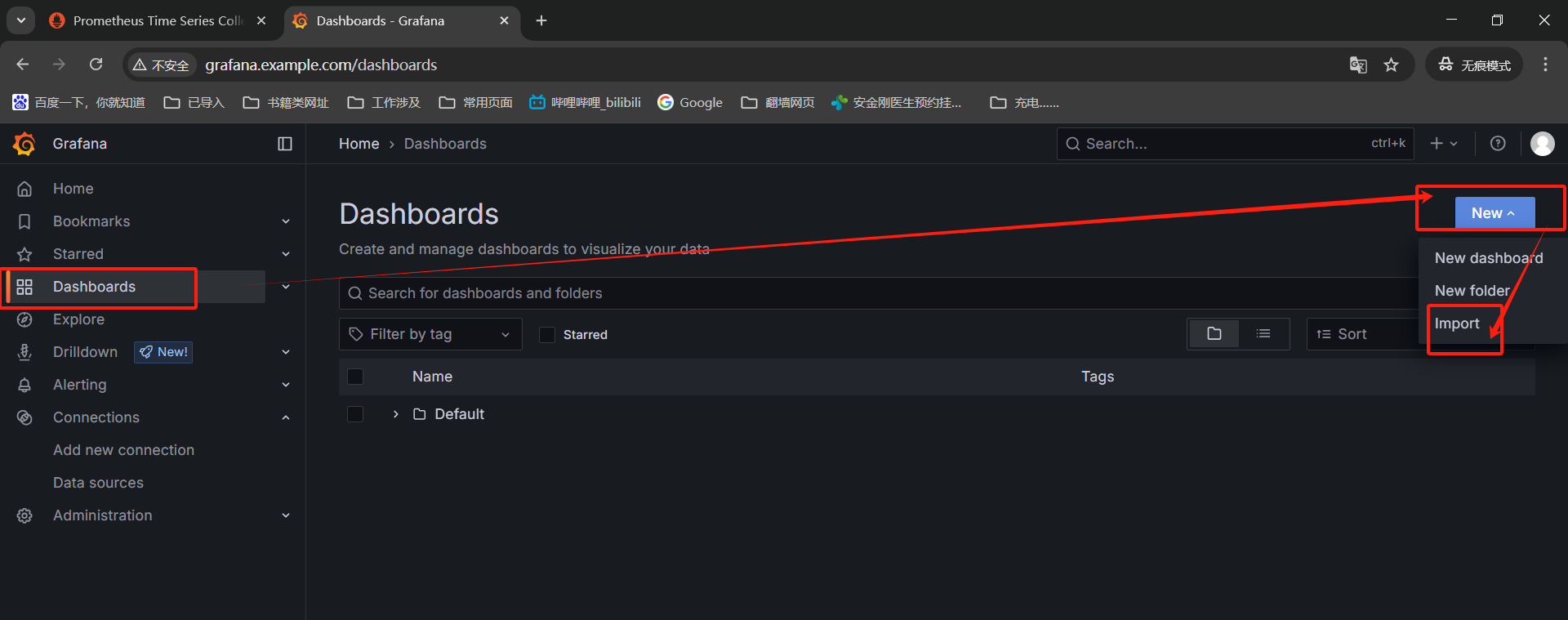Check the select-all checkbox in header
Viewport: 1568px width, 620px height.
[355, 377]
